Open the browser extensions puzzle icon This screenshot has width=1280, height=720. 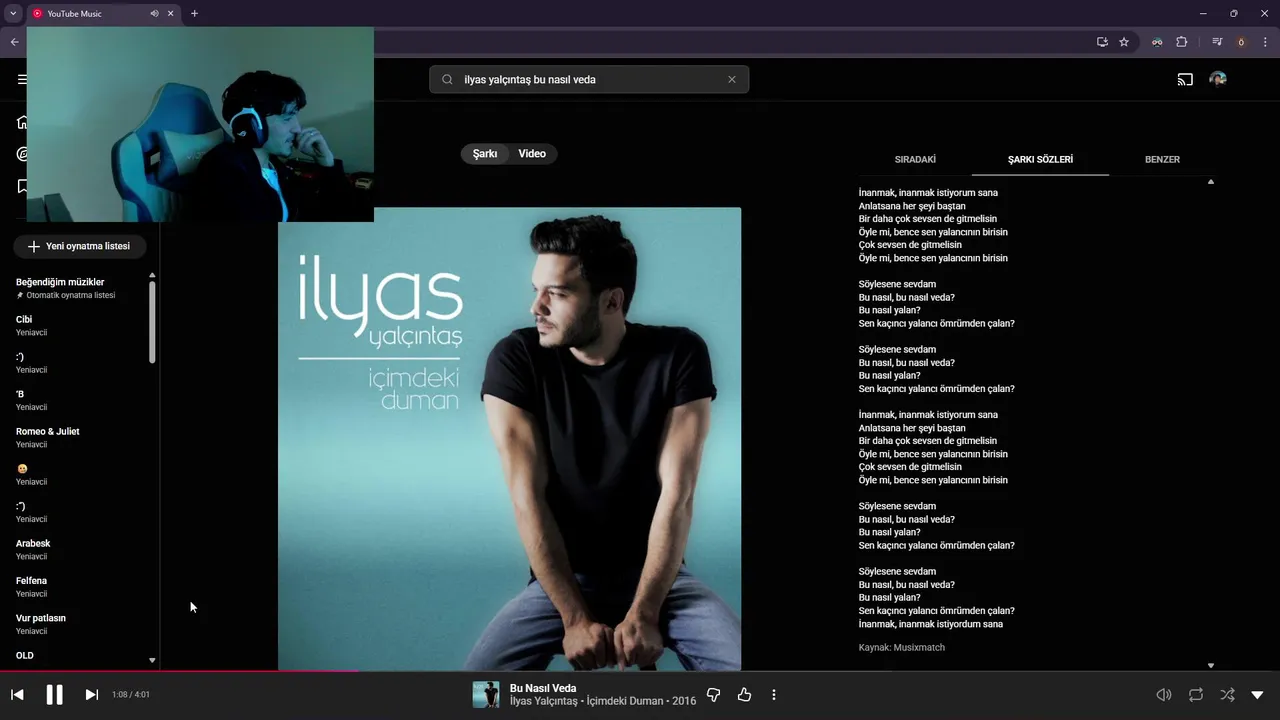coord(1181,42)
